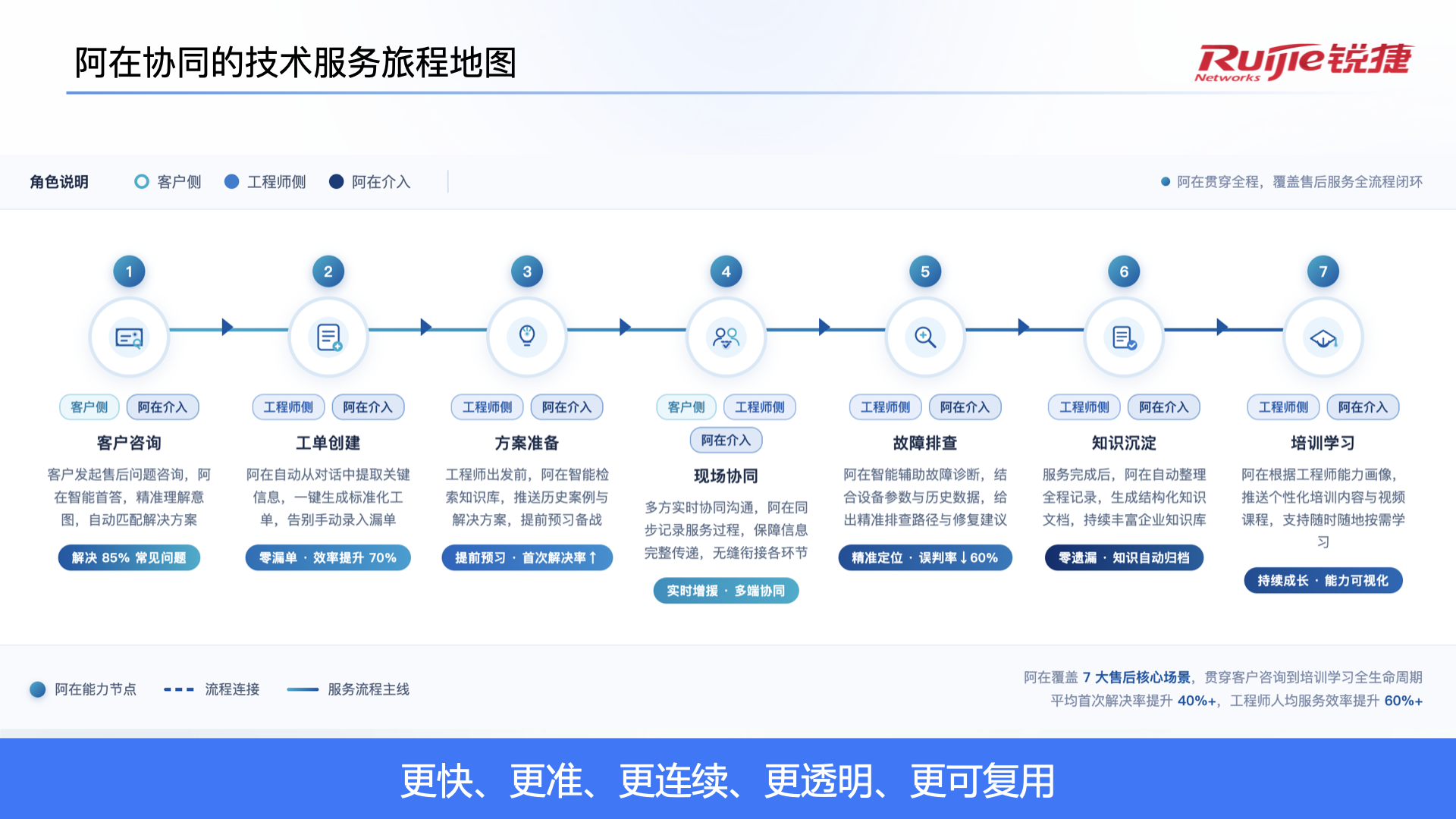Click the 阿在介入 legend dot
1456x819 pixels.
point(336,182)
